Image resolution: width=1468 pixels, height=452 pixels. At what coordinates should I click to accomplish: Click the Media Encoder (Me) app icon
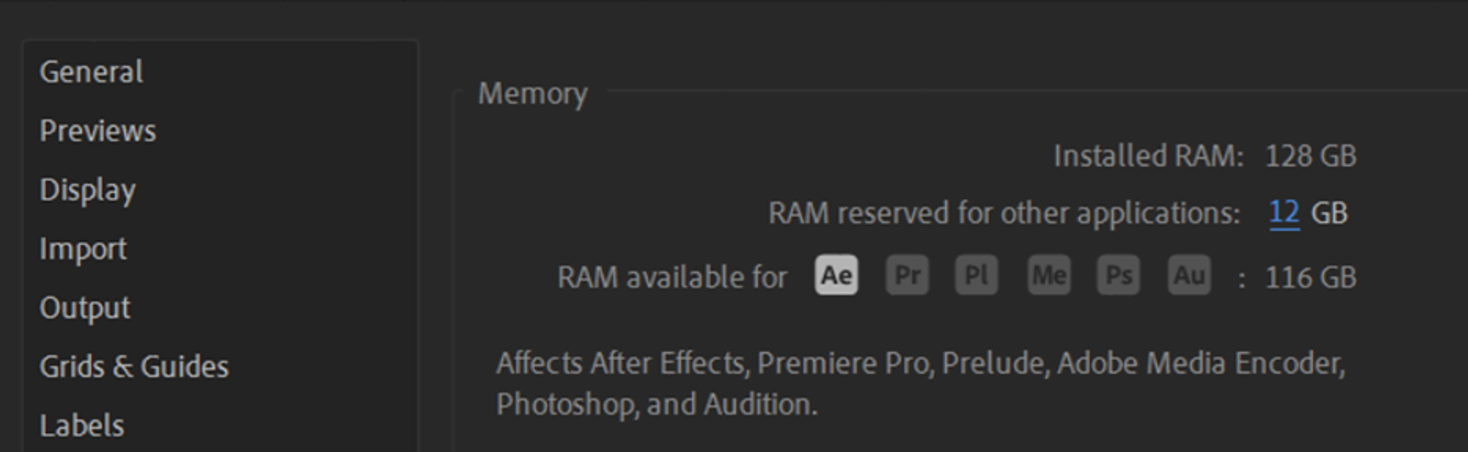click(1048, 275)
